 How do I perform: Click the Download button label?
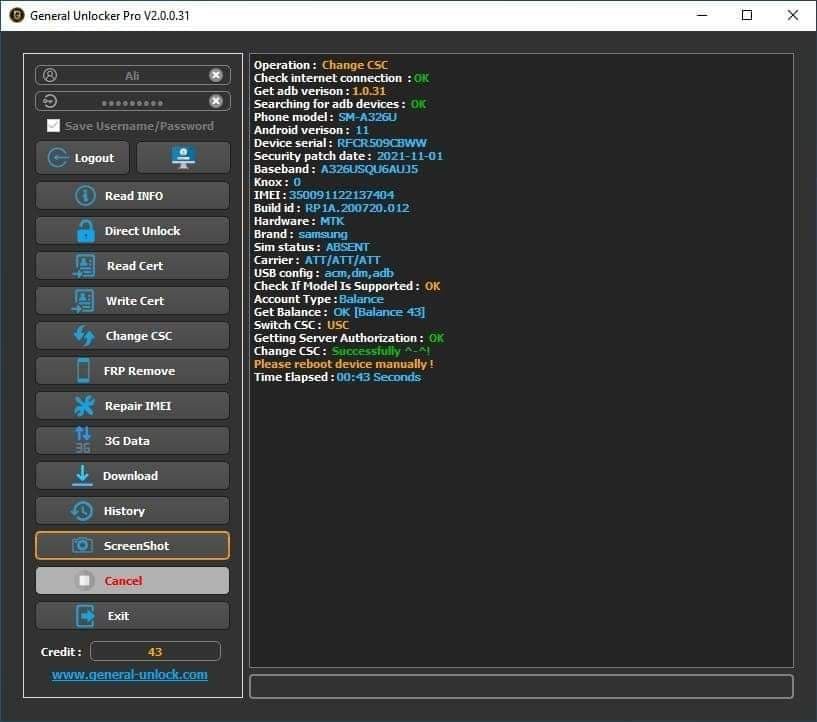click(130, 476)
